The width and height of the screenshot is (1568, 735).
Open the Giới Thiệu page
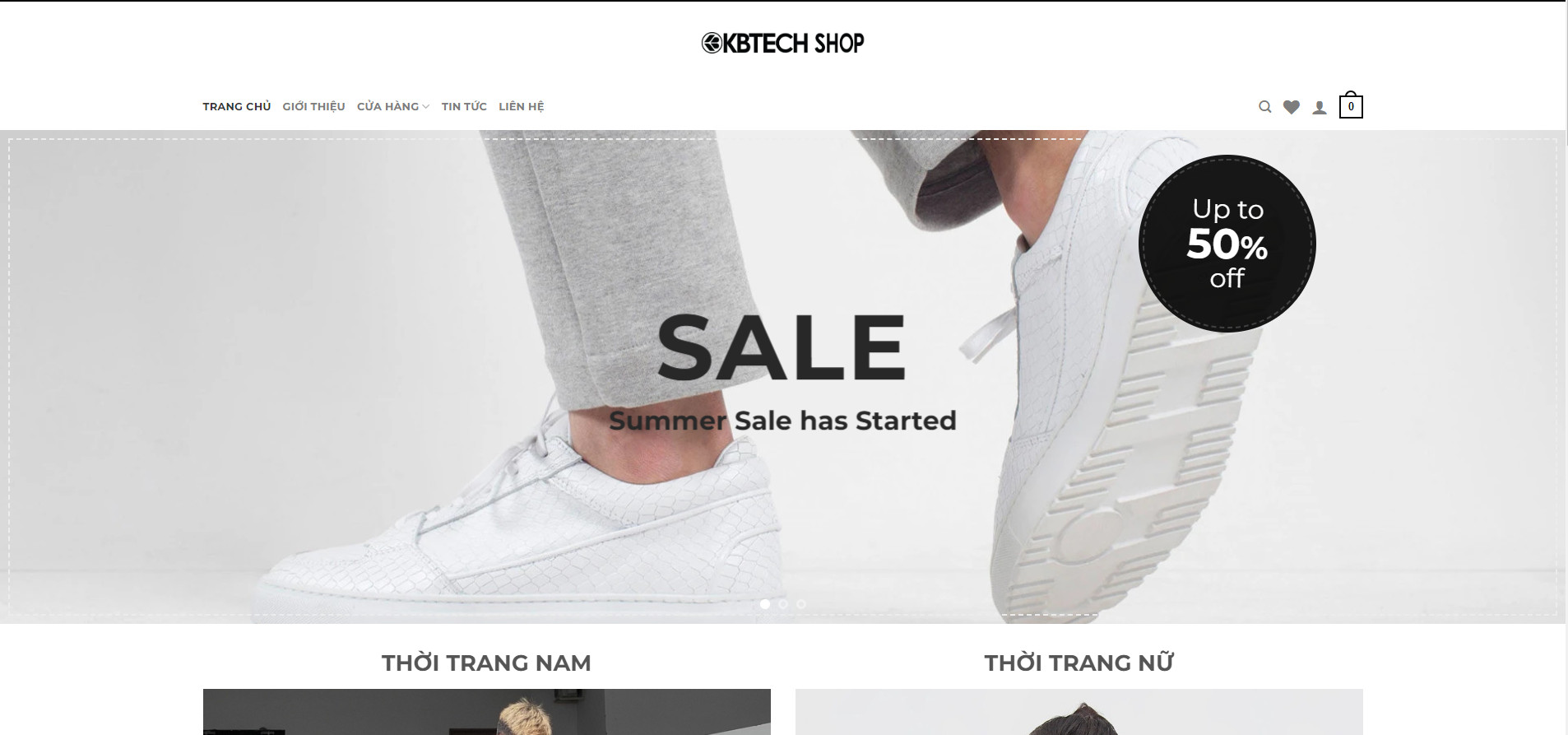click(x=314, y=107)
